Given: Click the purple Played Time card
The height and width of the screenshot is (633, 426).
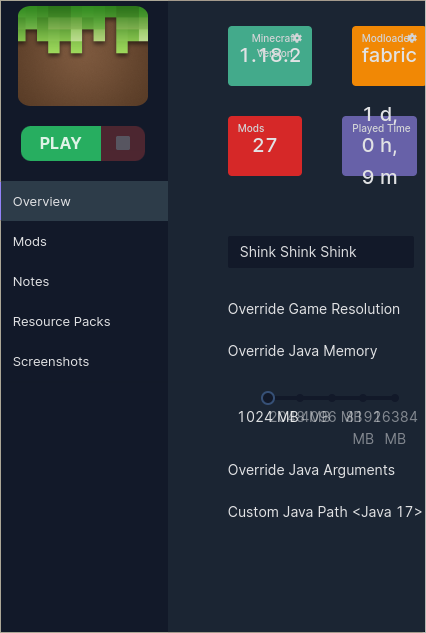Looking at the screenshot, I should 379,146.
